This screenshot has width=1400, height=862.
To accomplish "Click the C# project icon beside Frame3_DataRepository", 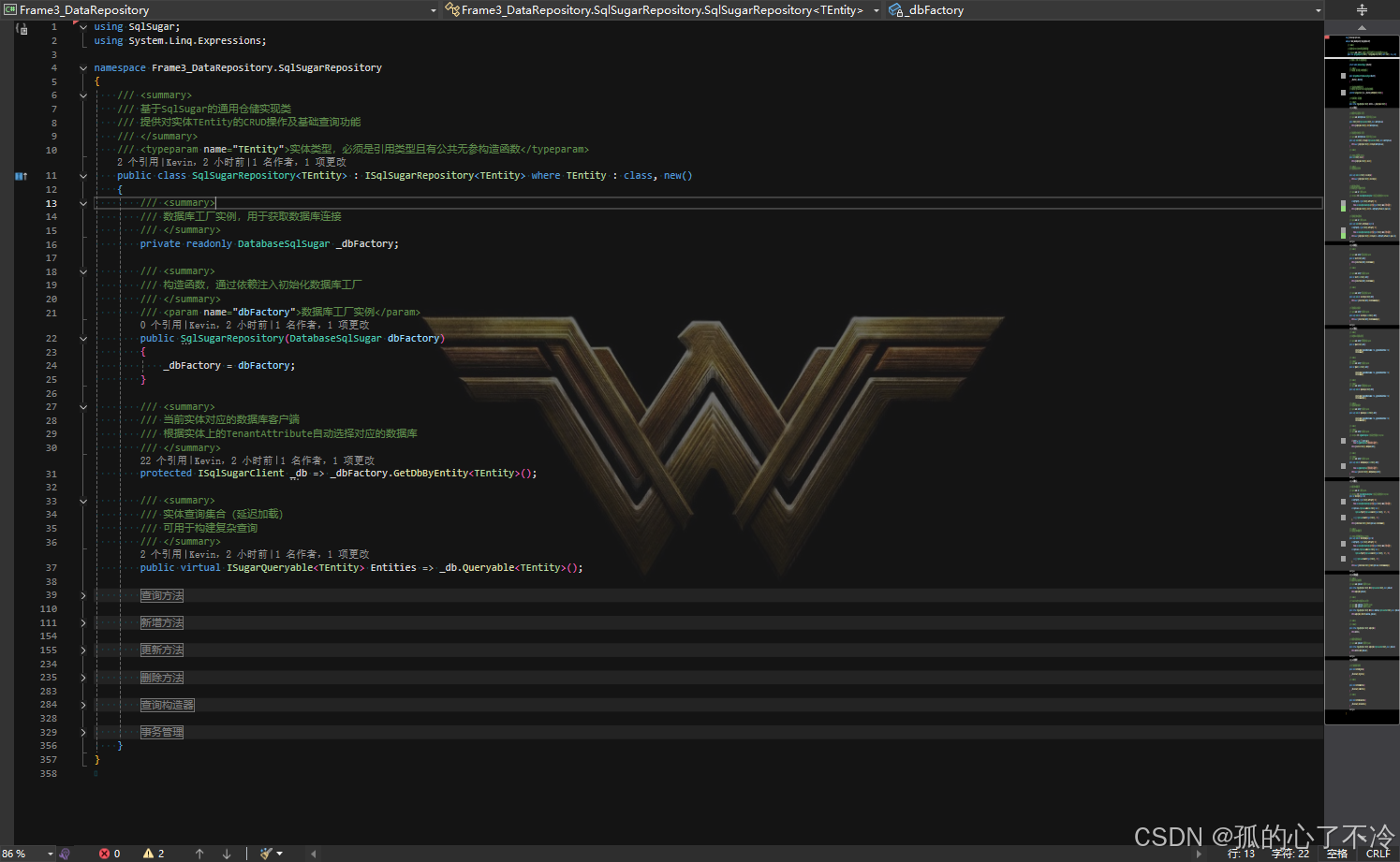I will pyautogui.click(x=10, y=9).
